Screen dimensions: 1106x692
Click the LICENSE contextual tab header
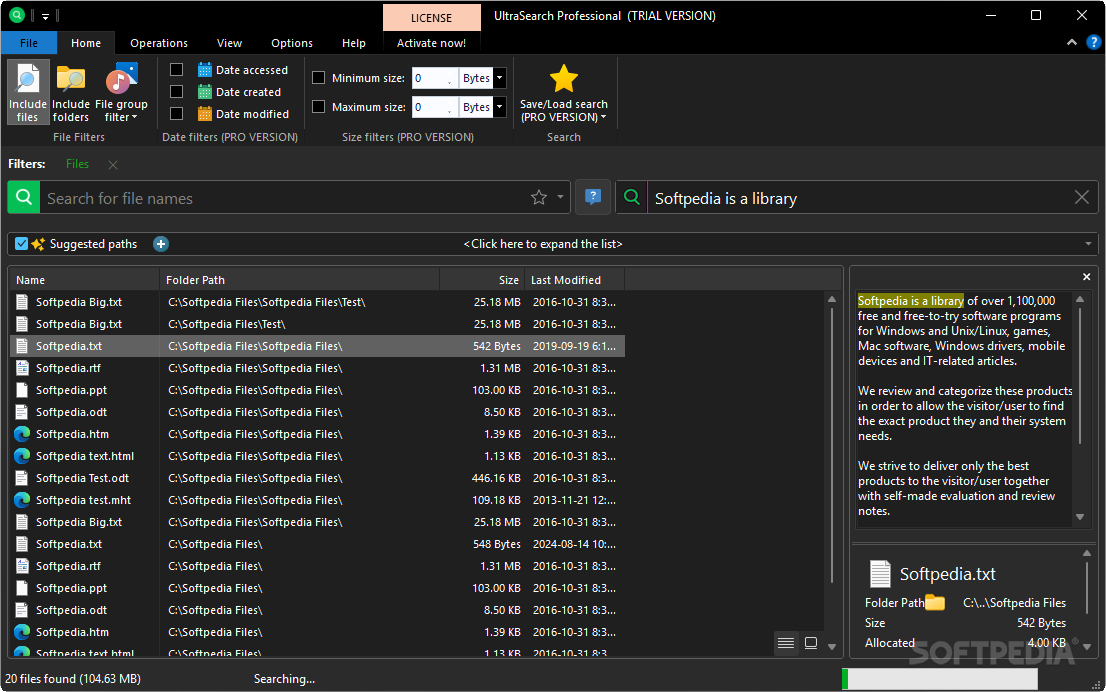[432, 18]
